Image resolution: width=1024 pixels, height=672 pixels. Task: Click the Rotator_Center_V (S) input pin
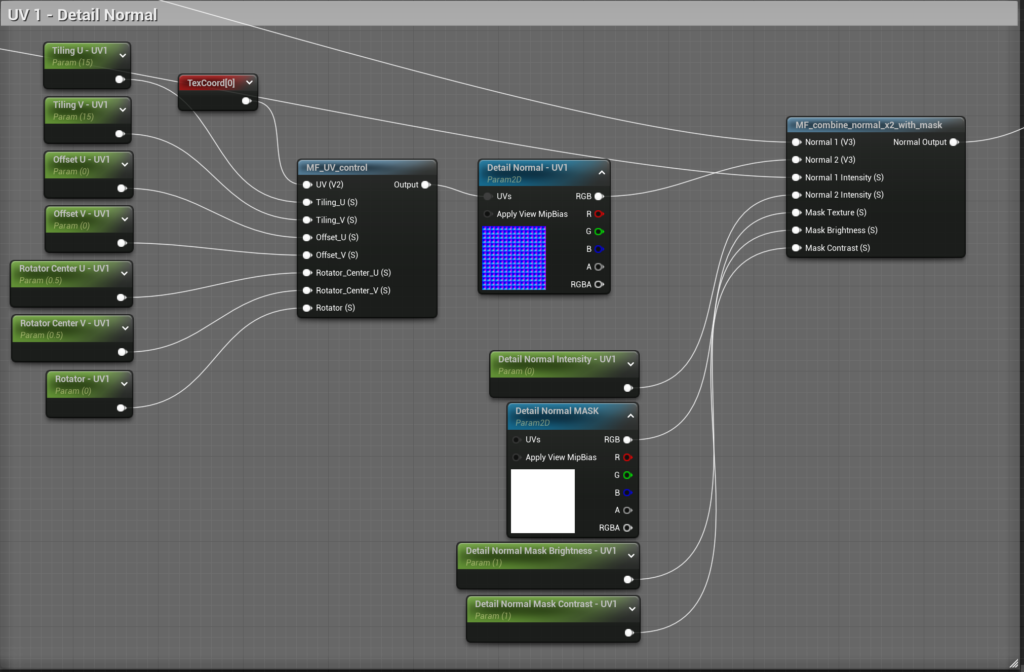pyautogui.click(x=307, y=291)
